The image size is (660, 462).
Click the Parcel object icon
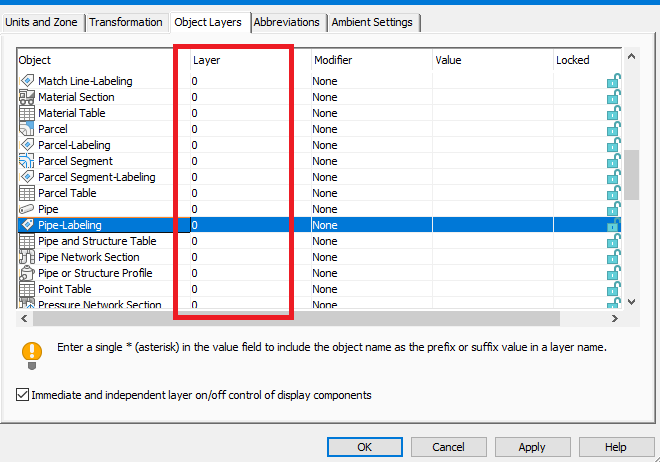27,129
